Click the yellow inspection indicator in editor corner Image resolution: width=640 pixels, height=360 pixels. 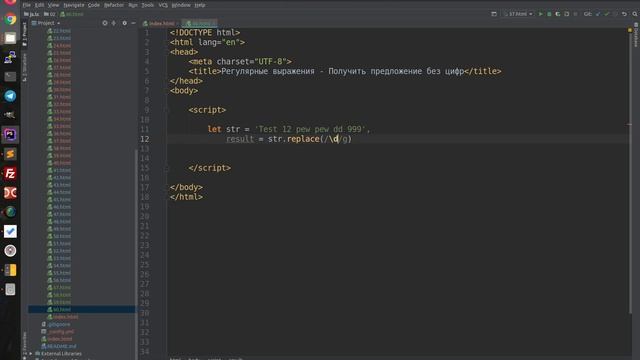629,30
